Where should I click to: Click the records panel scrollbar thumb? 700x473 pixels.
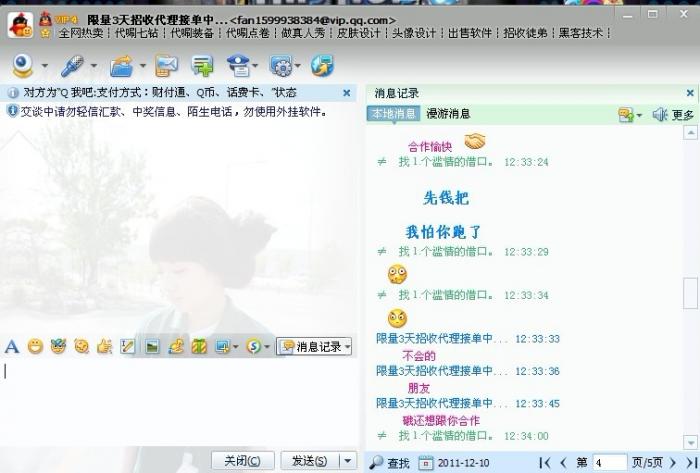tap(691, 293)
